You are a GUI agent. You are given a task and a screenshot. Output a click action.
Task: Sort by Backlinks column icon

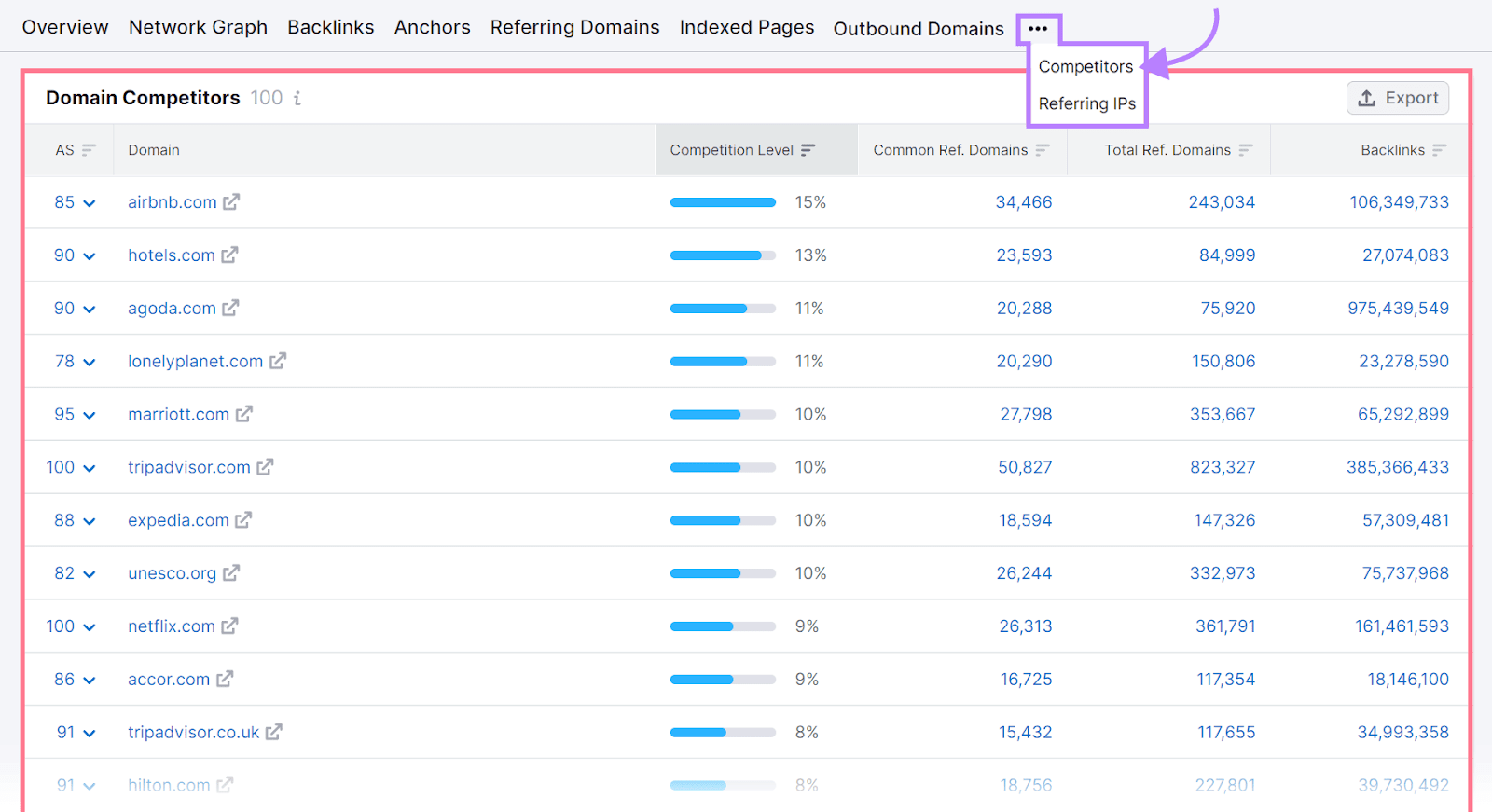(1440, 150)
